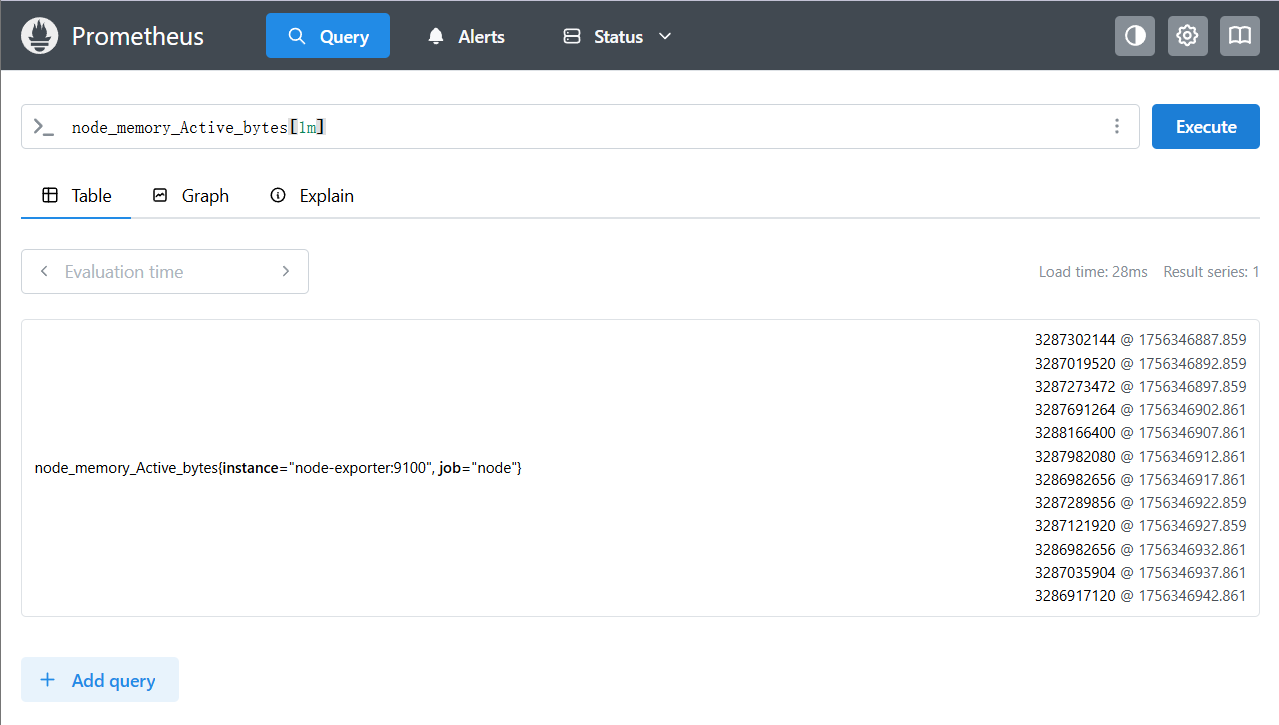Click the node_memory_Active_bytes series label
Viewport: 1279px width, 725px height.
pyautogui.click(x=278, y=468)
